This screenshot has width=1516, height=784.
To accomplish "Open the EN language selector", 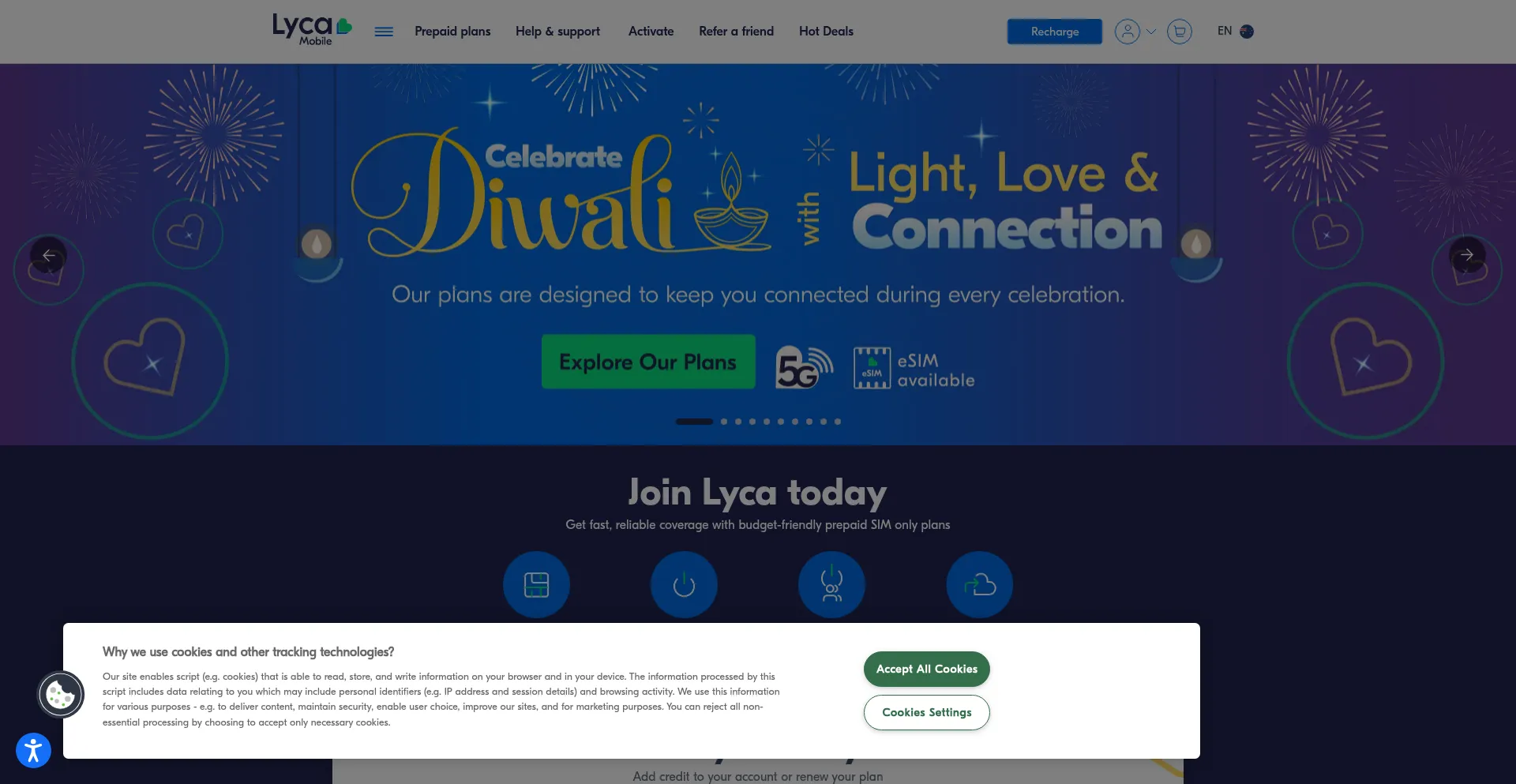I will [x=1235, y=32].
